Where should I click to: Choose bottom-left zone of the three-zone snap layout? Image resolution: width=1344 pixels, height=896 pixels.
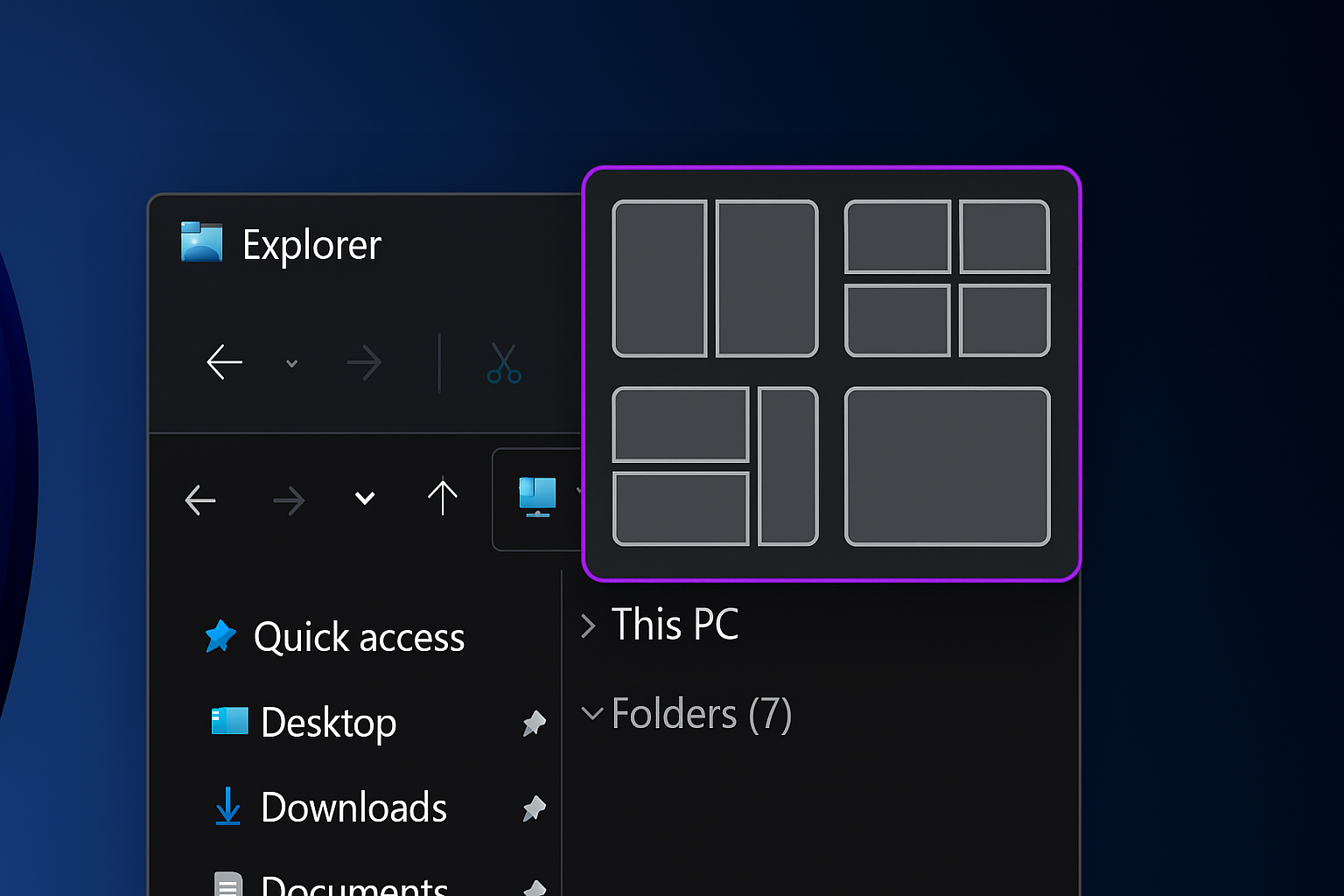click(681, 508)
